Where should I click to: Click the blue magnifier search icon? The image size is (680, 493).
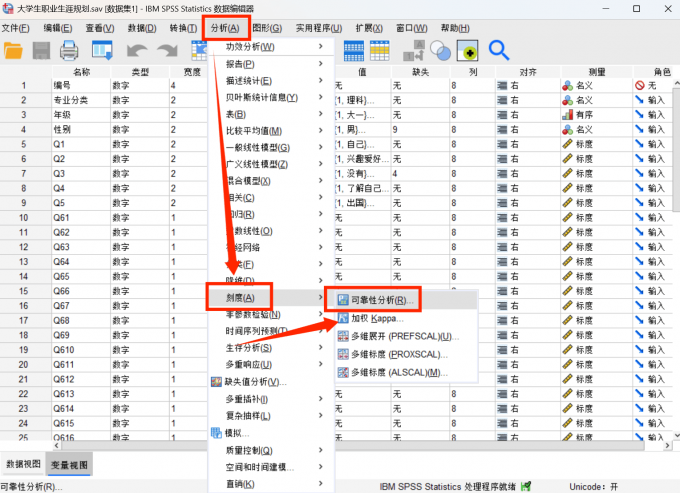pos(499,50)
